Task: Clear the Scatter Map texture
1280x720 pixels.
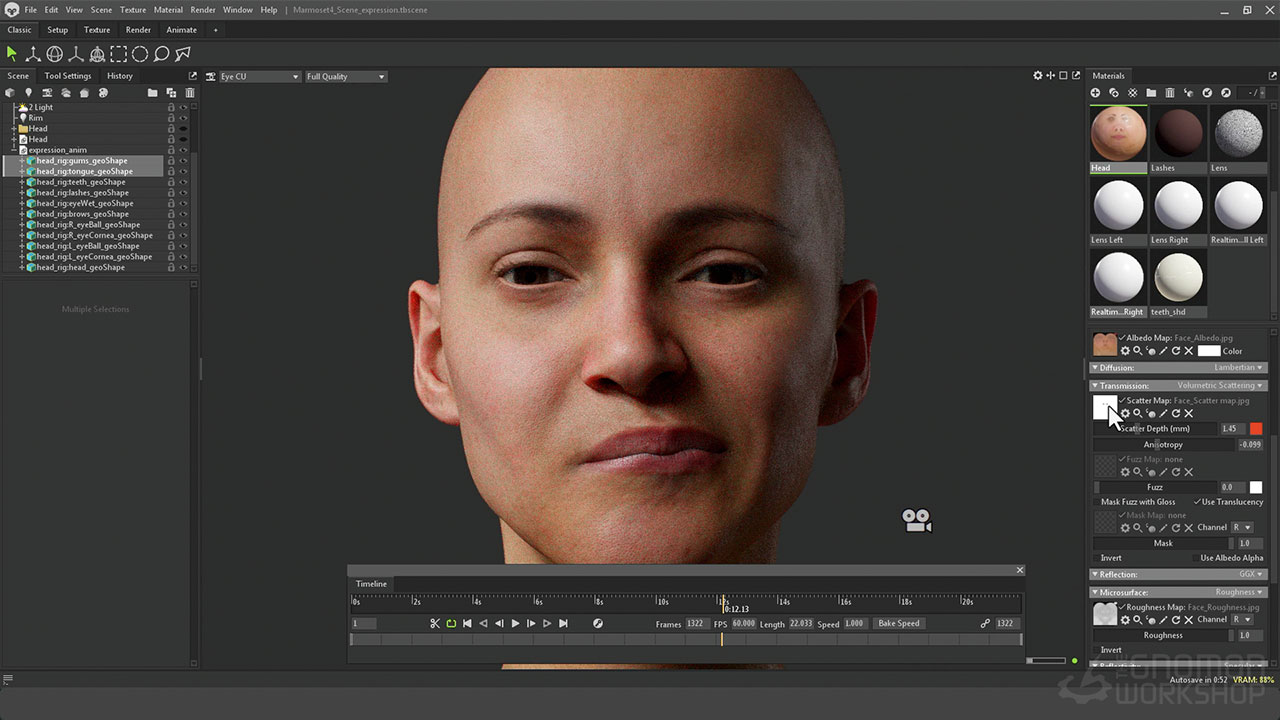Action: (x=1188, y=413)
